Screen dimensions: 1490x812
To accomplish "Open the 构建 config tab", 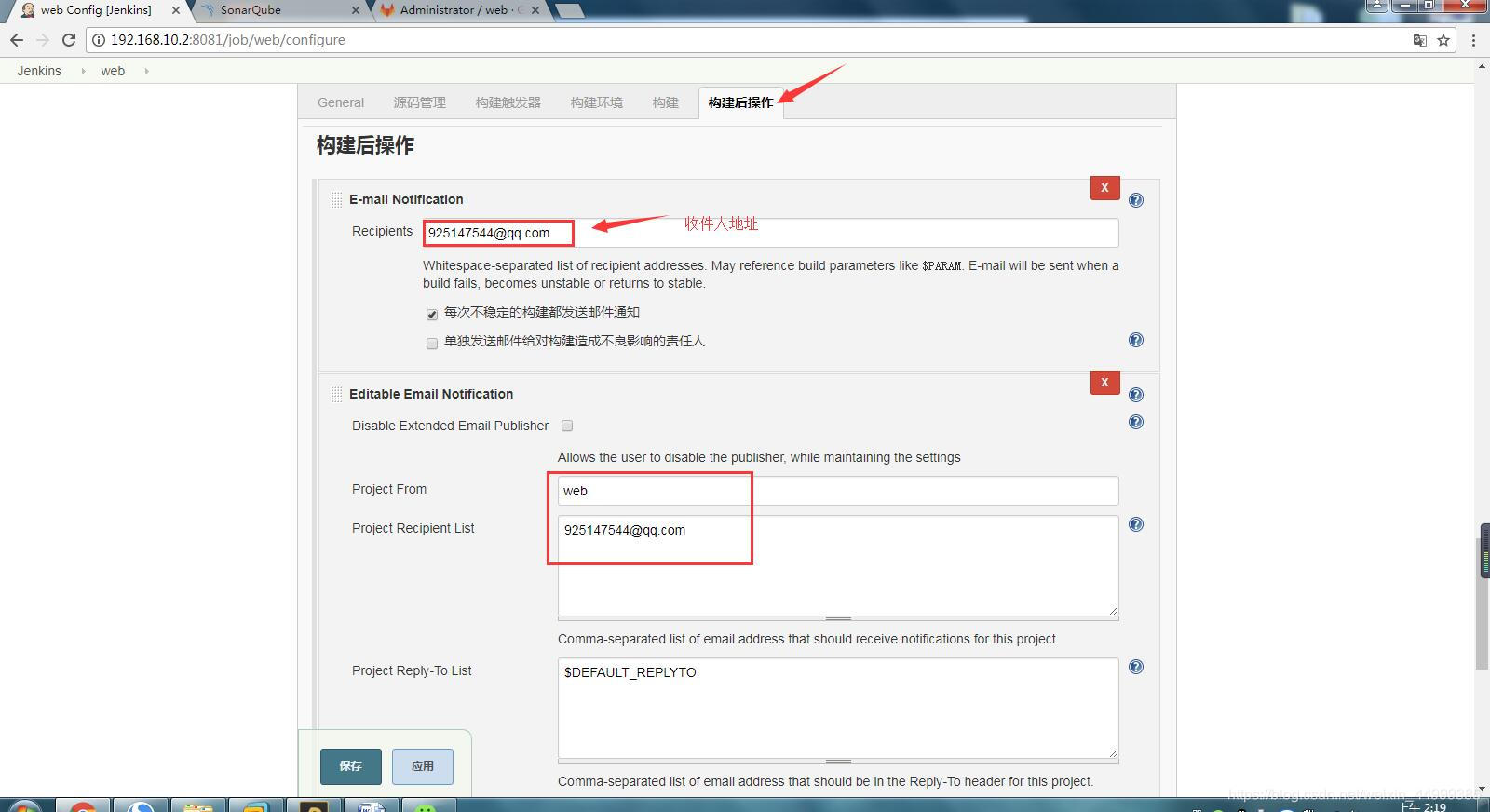I will point(665,102).
